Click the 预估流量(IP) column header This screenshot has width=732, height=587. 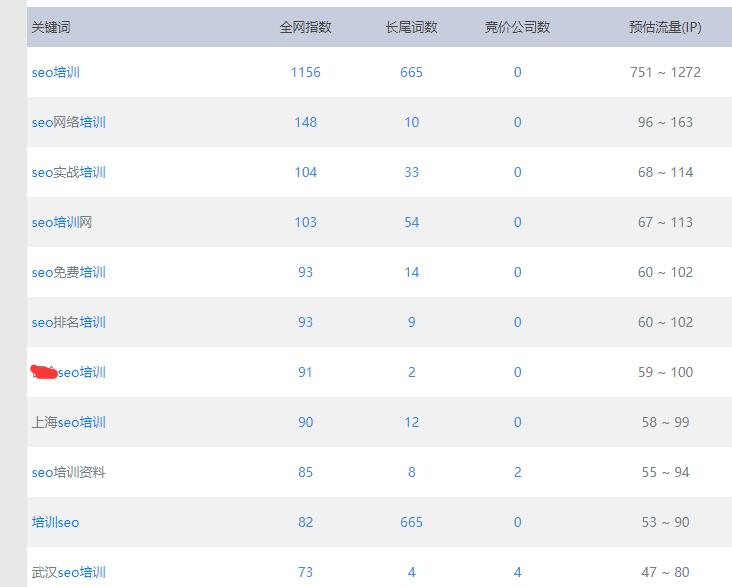click(665, 27)
